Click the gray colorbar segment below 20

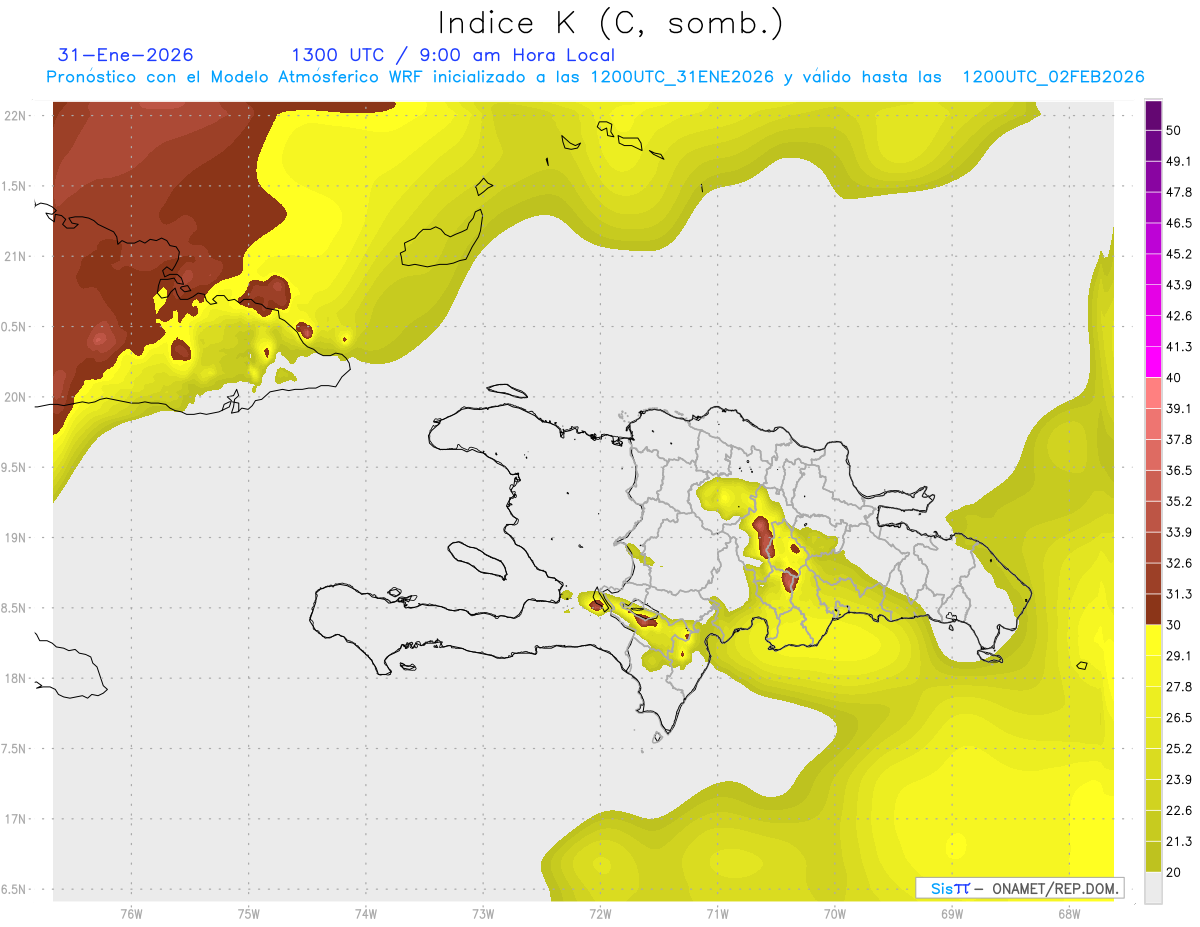coord(1153,887)
